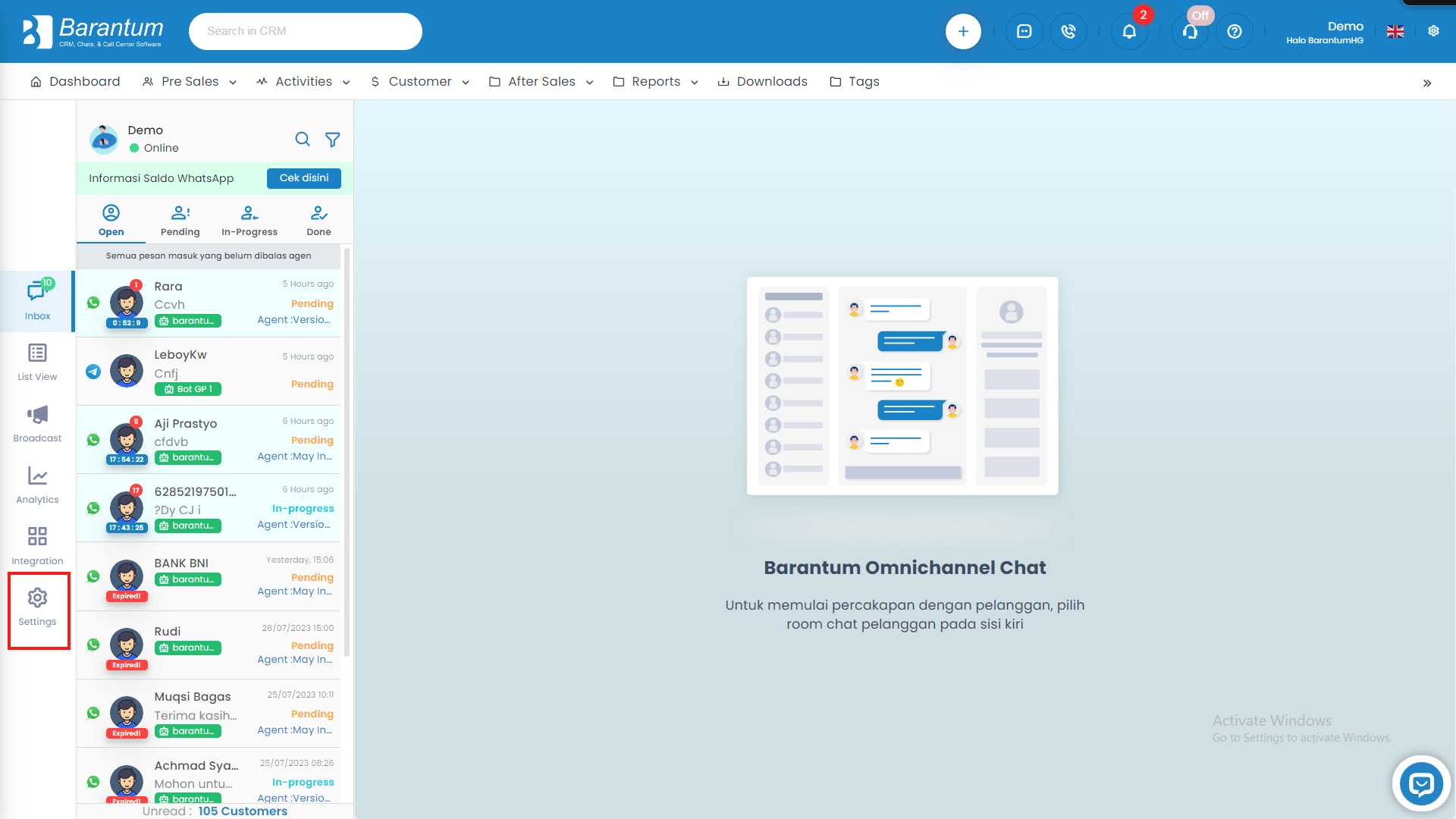Screen dimensions: 1456x819
Task: Expand the Customer dropdown menu
Action: click(420, 81)
